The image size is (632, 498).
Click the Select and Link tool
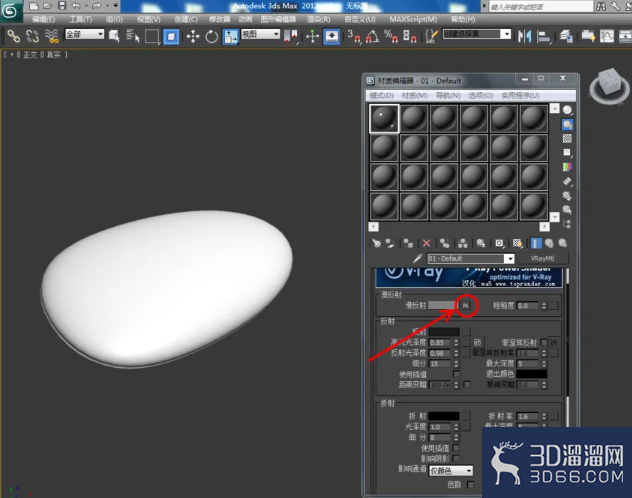click(x=13, y=36)
